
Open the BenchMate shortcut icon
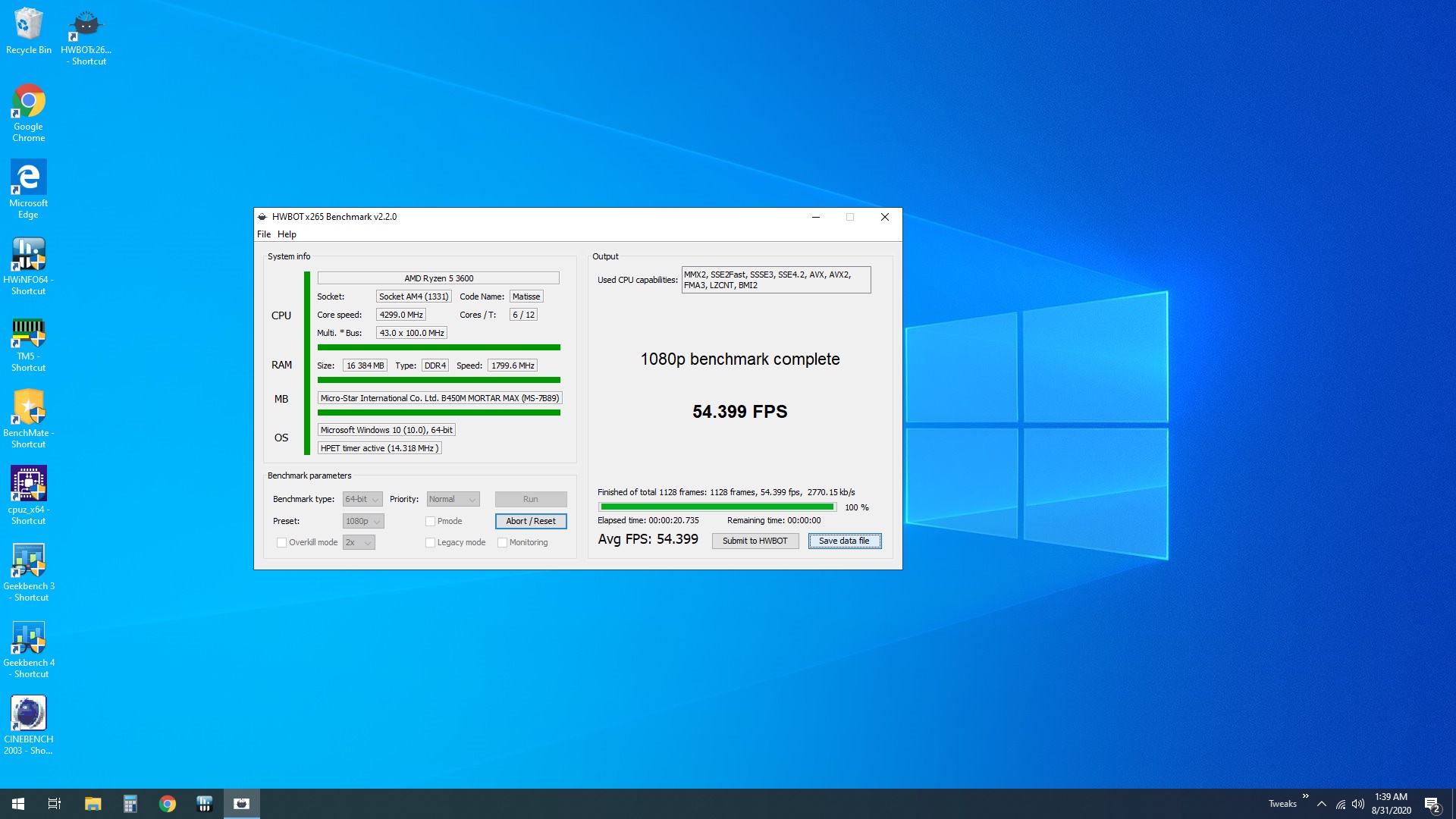click(x=29, y=419)
